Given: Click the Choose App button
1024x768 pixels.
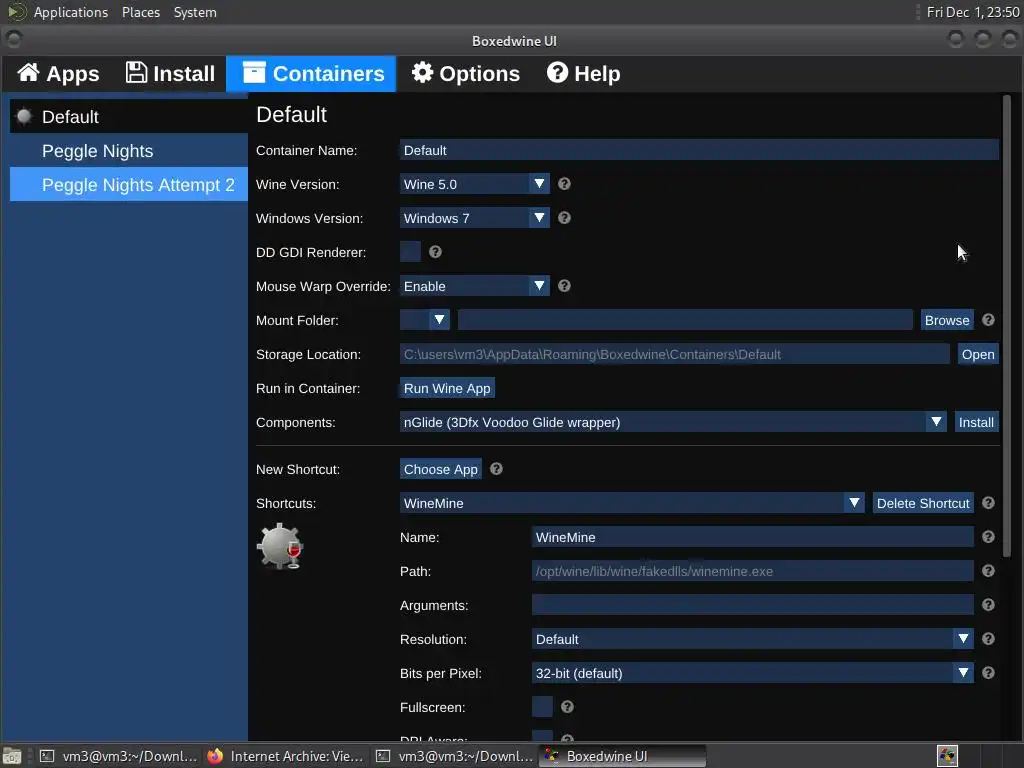Looking at the screenshot, I should click(x=440, y=469).
